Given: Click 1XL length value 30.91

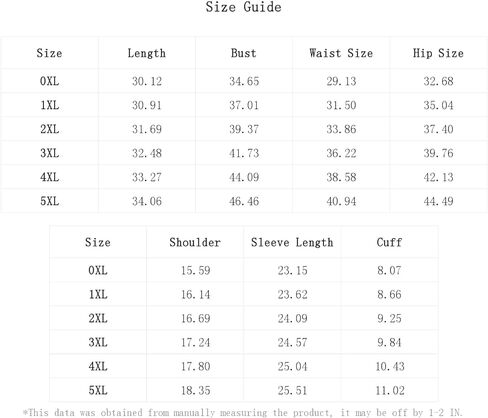Looking at the screenshot, I should (x=147, y=105).
